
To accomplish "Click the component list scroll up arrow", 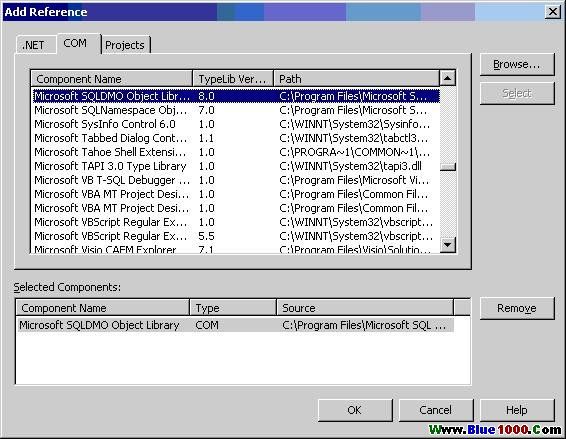I will tap(448, 78).
